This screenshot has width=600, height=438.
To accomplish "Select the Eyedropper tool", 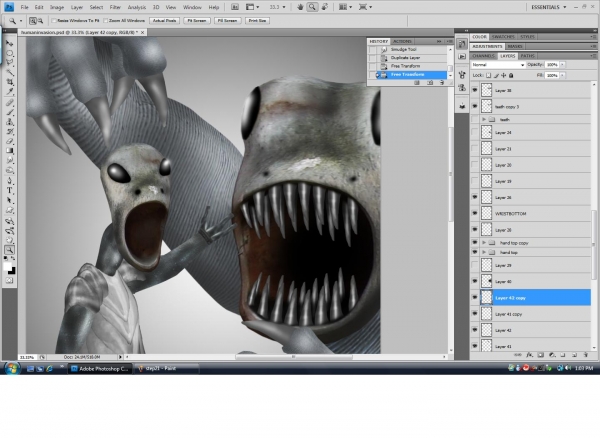I will [10, 91].
